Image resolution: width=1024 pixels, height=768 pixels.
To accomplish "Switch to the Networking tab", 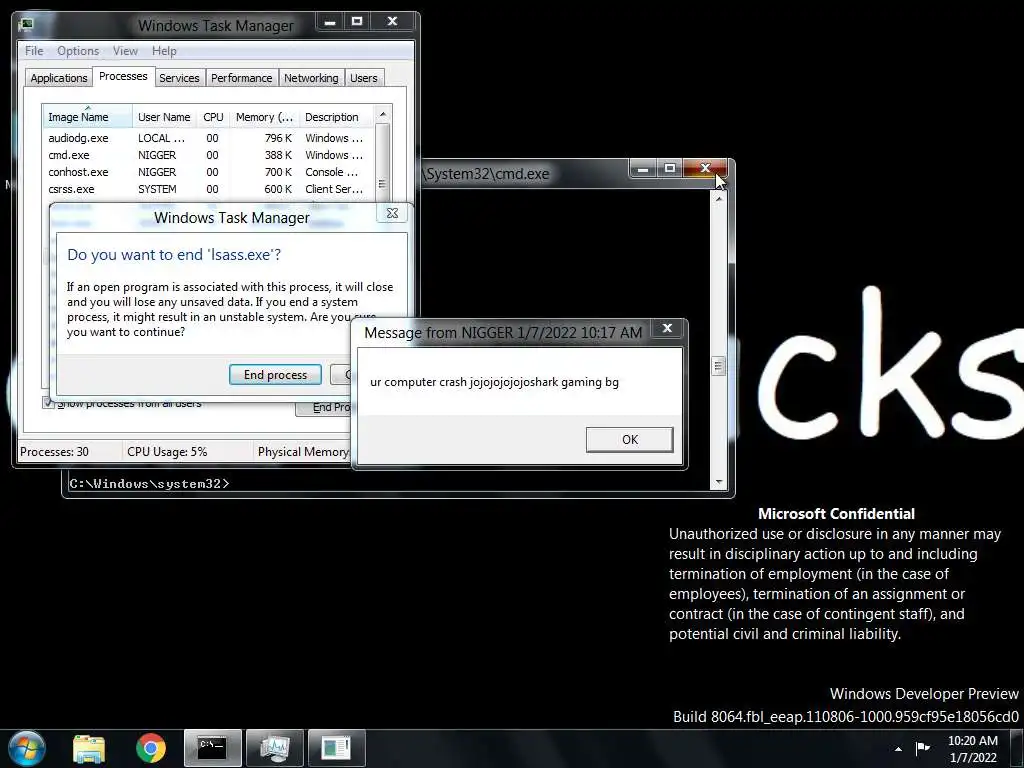I will tap(311, 78).
